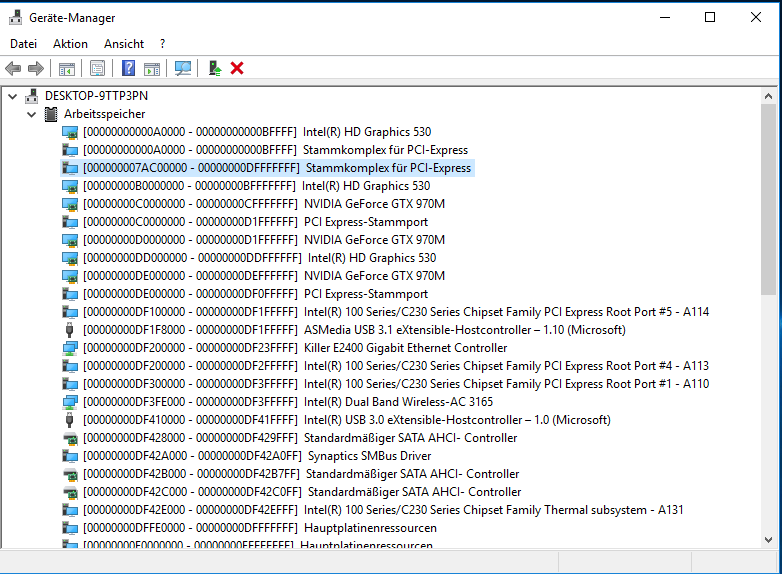Select Intel HD Graphics 530 at B0000000
782x574 pixels.
tap(256, 186)
